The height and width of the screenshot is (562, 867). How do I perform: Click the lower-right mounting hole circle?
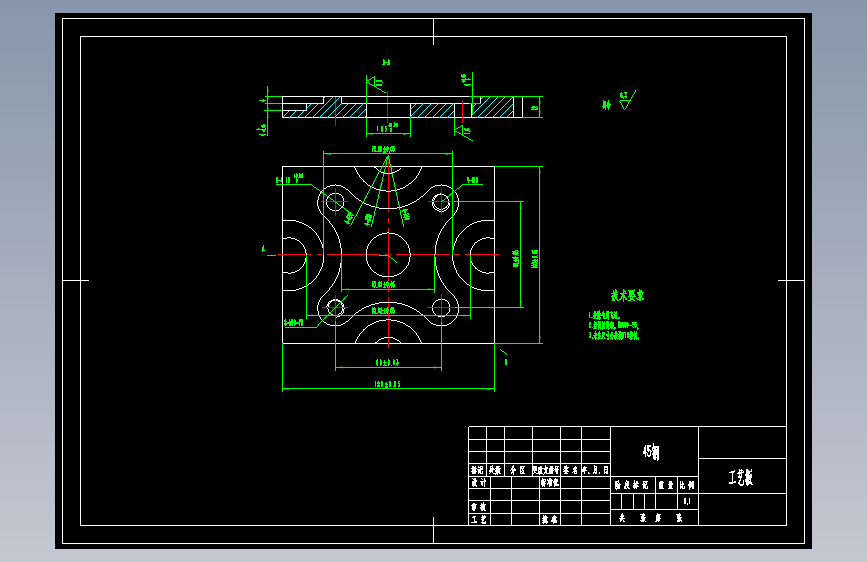pyautogui.click(x=441, y=308)
